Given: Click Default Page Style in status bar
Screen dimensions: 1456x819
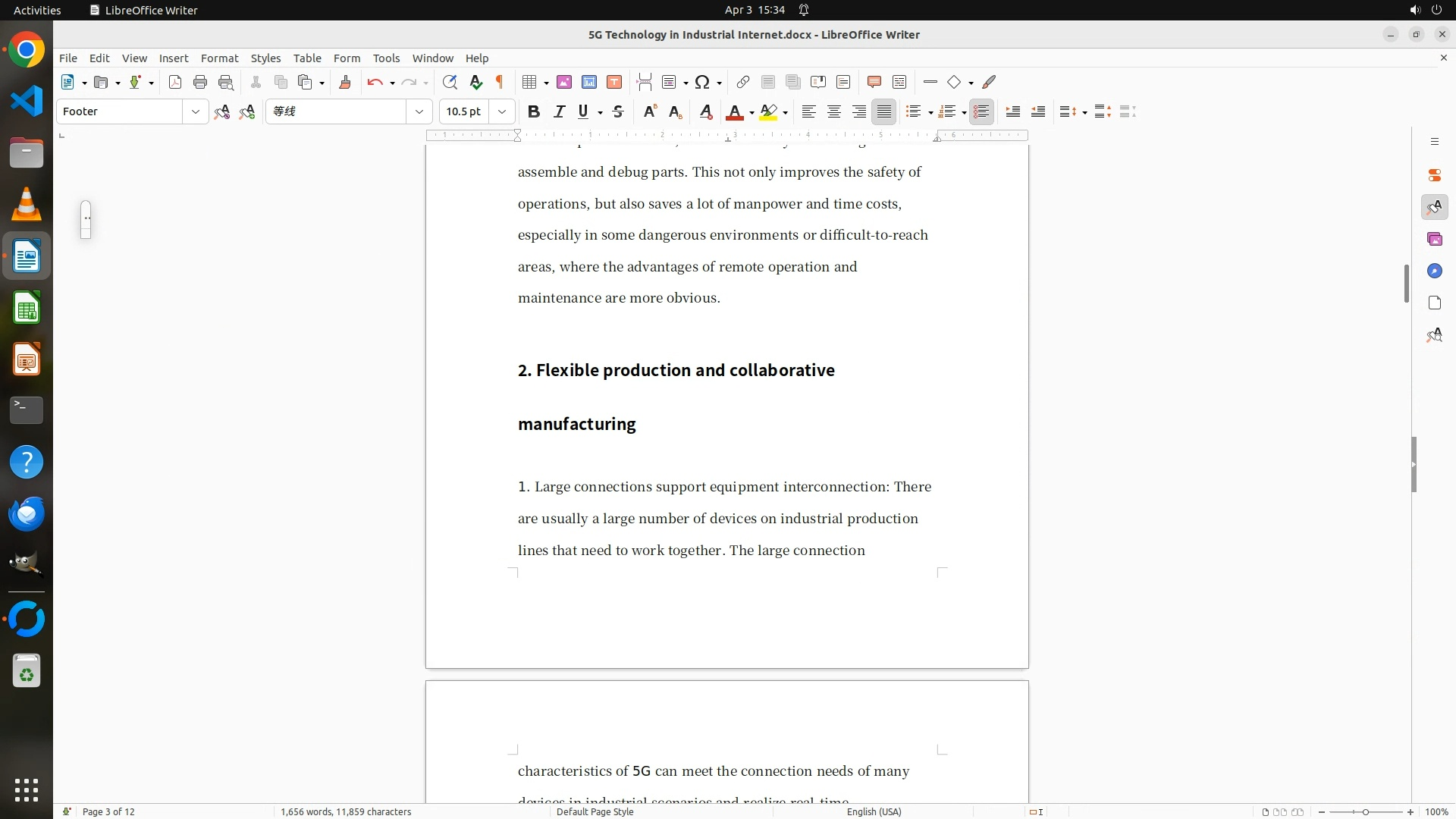Looking at the screenshot, I should coord(595,811).
